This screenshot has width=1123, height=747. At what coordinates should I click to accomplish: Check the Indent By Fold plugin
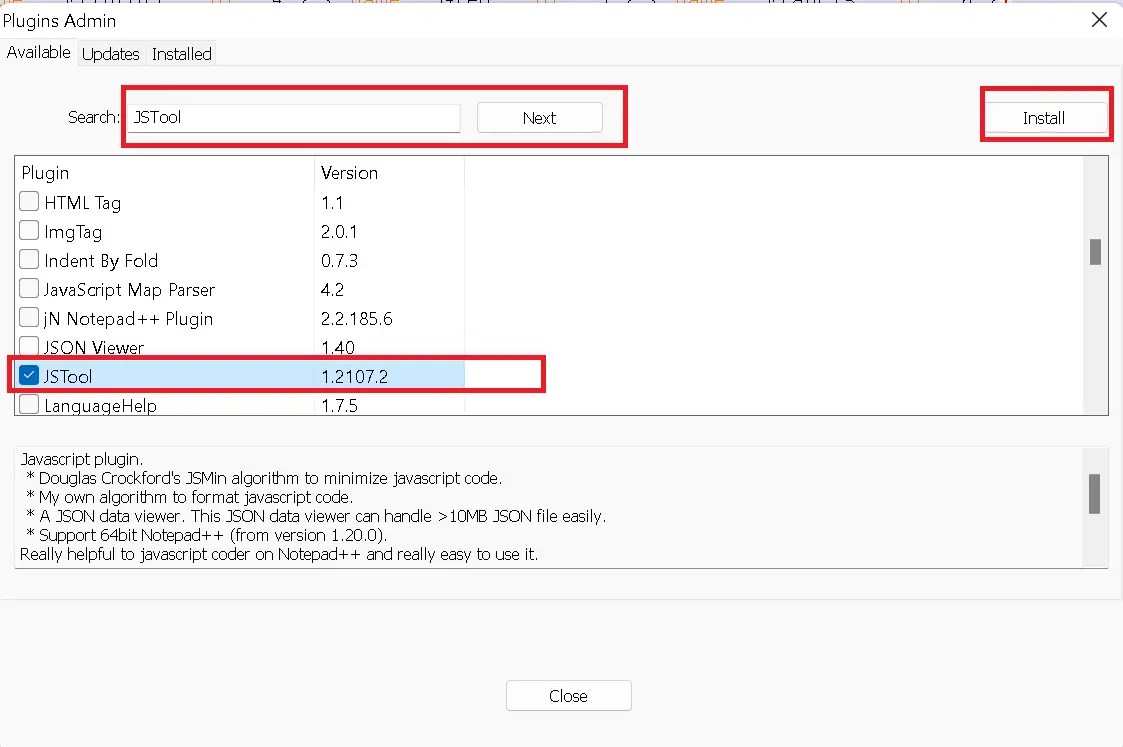(x=29, y=260)
